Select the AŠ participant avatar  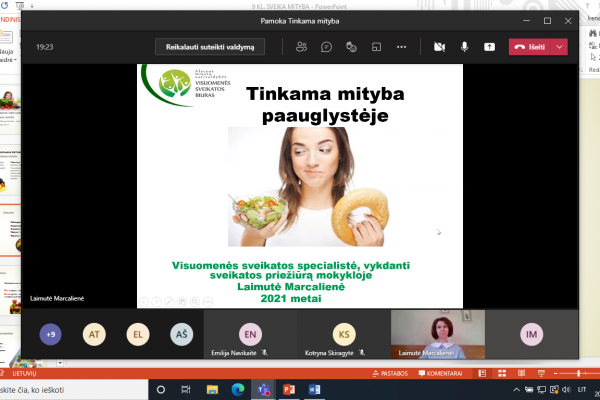[181, 334]
